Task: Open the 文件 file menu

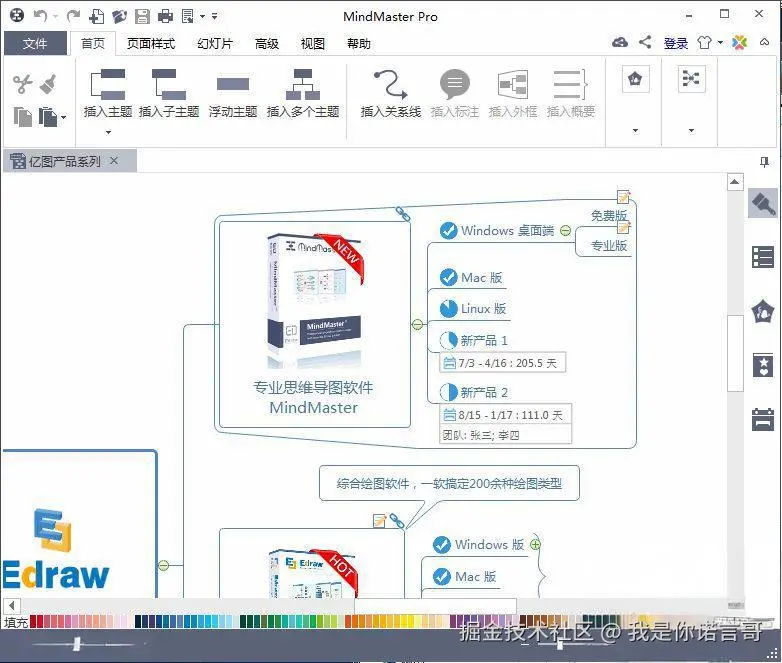Action: (x=35, y=43)
